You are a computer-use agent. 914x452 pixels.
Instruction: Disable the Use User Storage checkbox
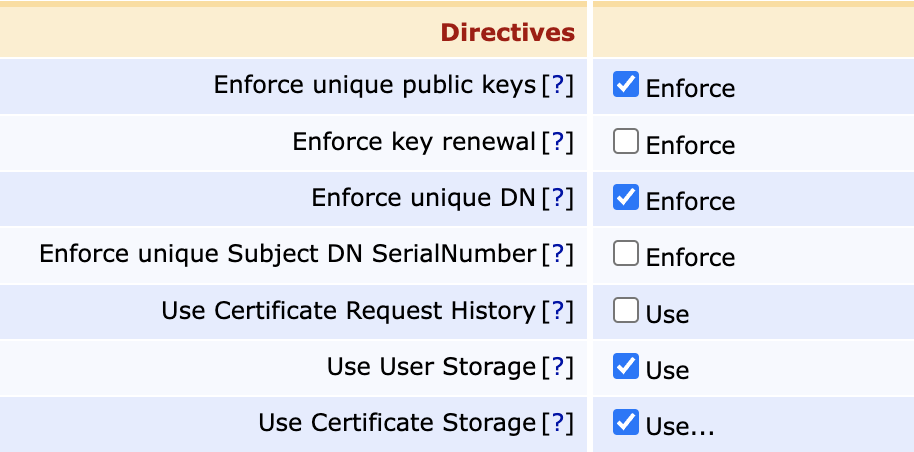626,367
